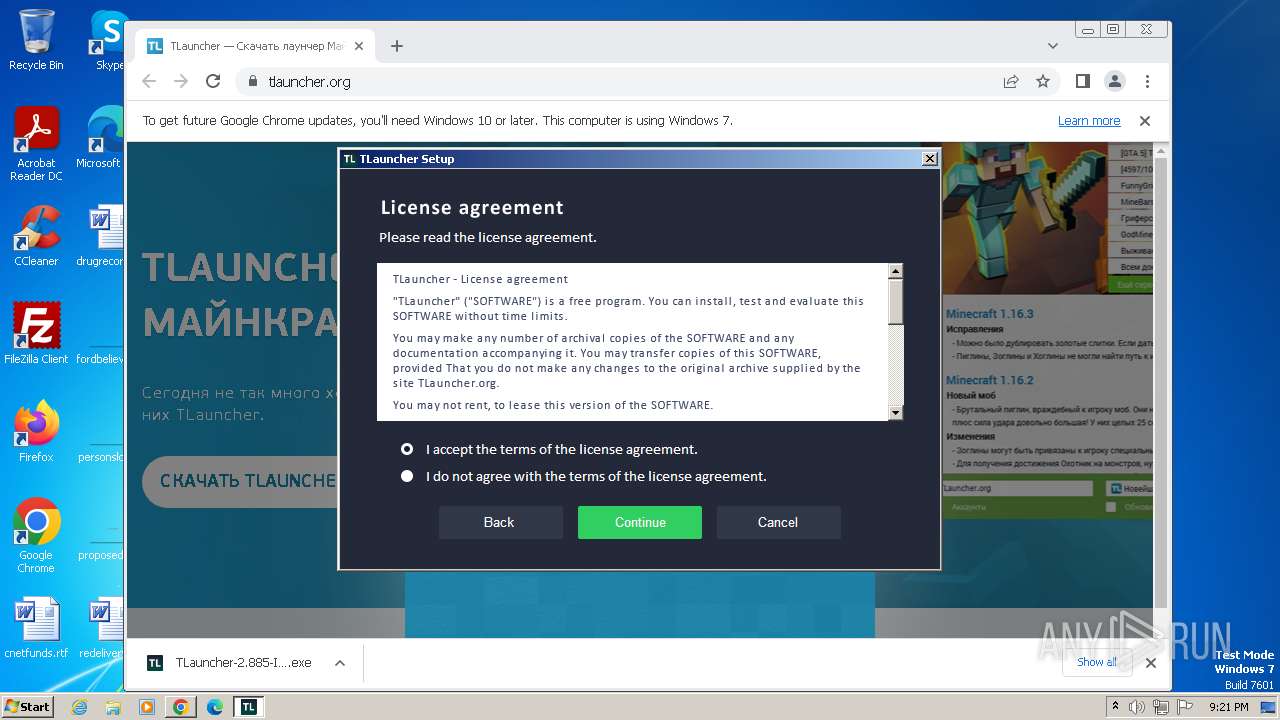Image resolution: width=1280 pixels, height=720 pixels.
Task: Open the Learn more link about Chrome updates
Action: (1089, 121)
